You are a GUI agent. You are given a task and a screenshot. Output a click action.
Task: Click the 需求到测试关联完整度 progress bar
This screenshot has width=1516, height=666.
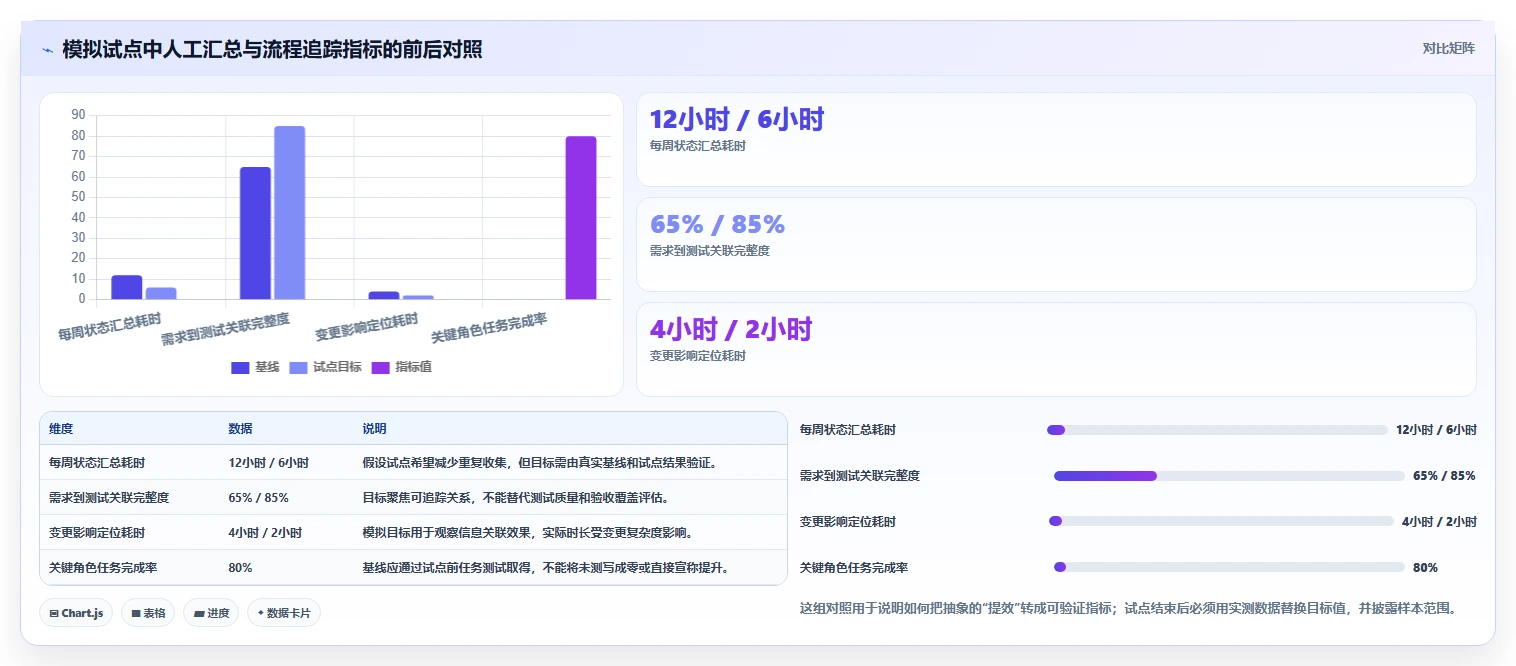pos(1229,476)
